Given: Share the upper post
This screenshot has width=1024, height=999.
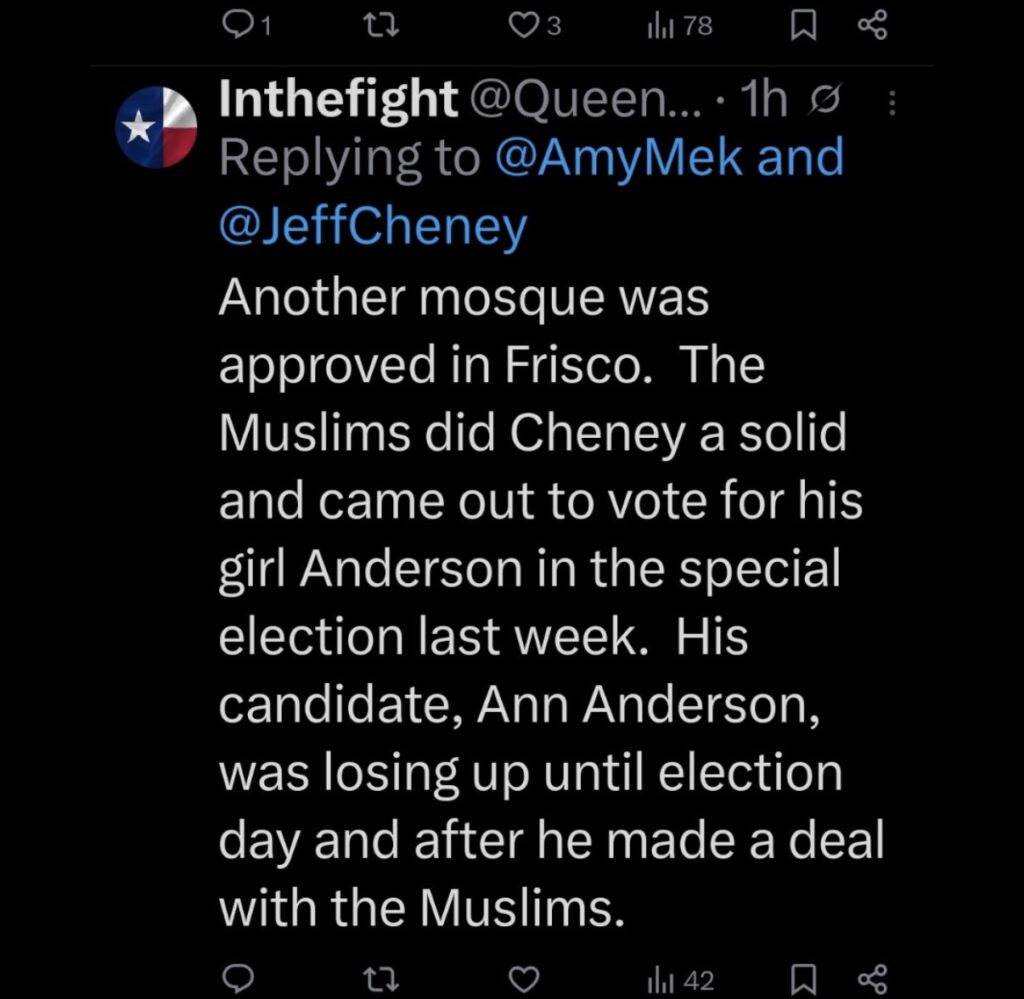Looking at the screenshot, I should 872,27.
